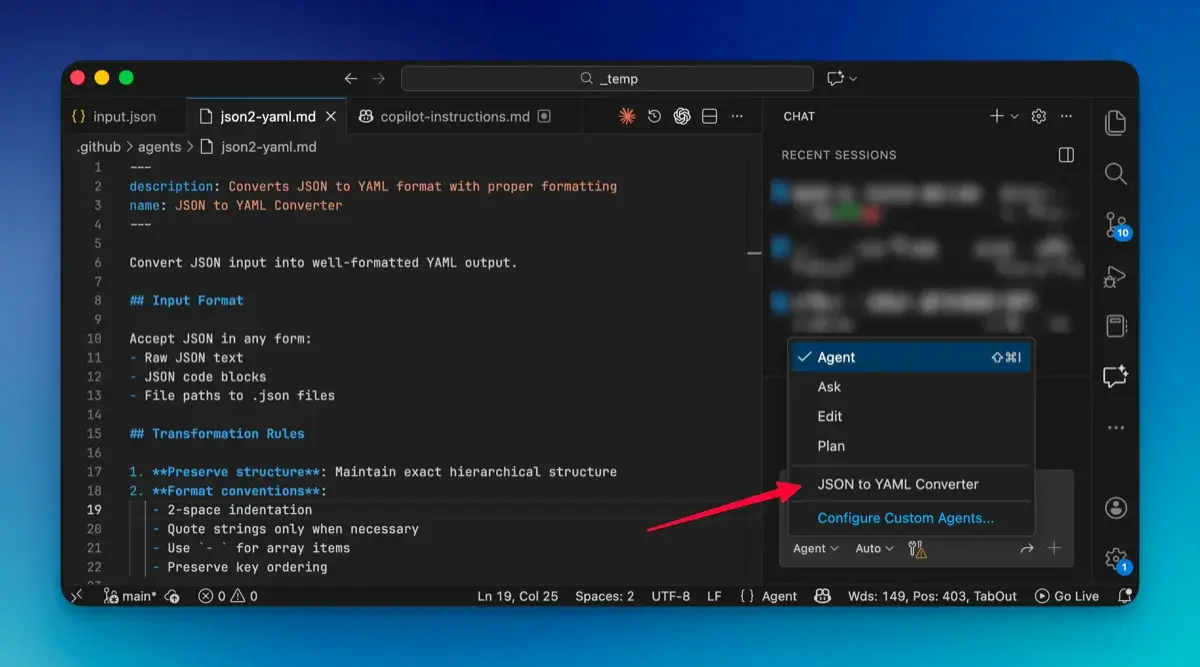Click the ChatGPT icon above the editor
Image resolution: width=1200 pixels, height=667 pixels.
681,115
